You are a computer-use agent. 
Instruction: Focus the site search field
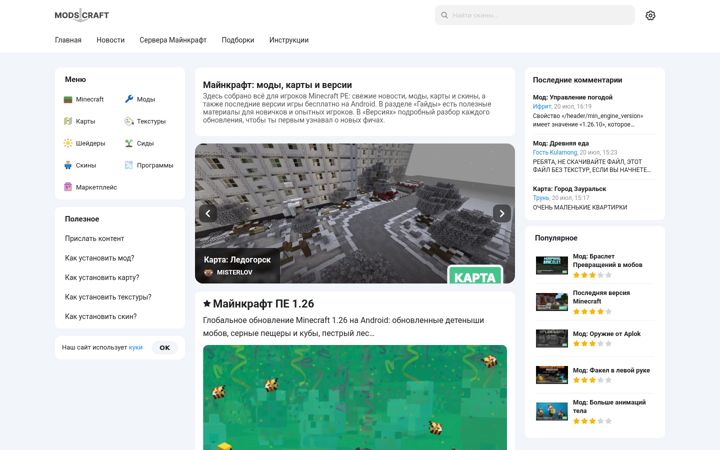[535, 15]
